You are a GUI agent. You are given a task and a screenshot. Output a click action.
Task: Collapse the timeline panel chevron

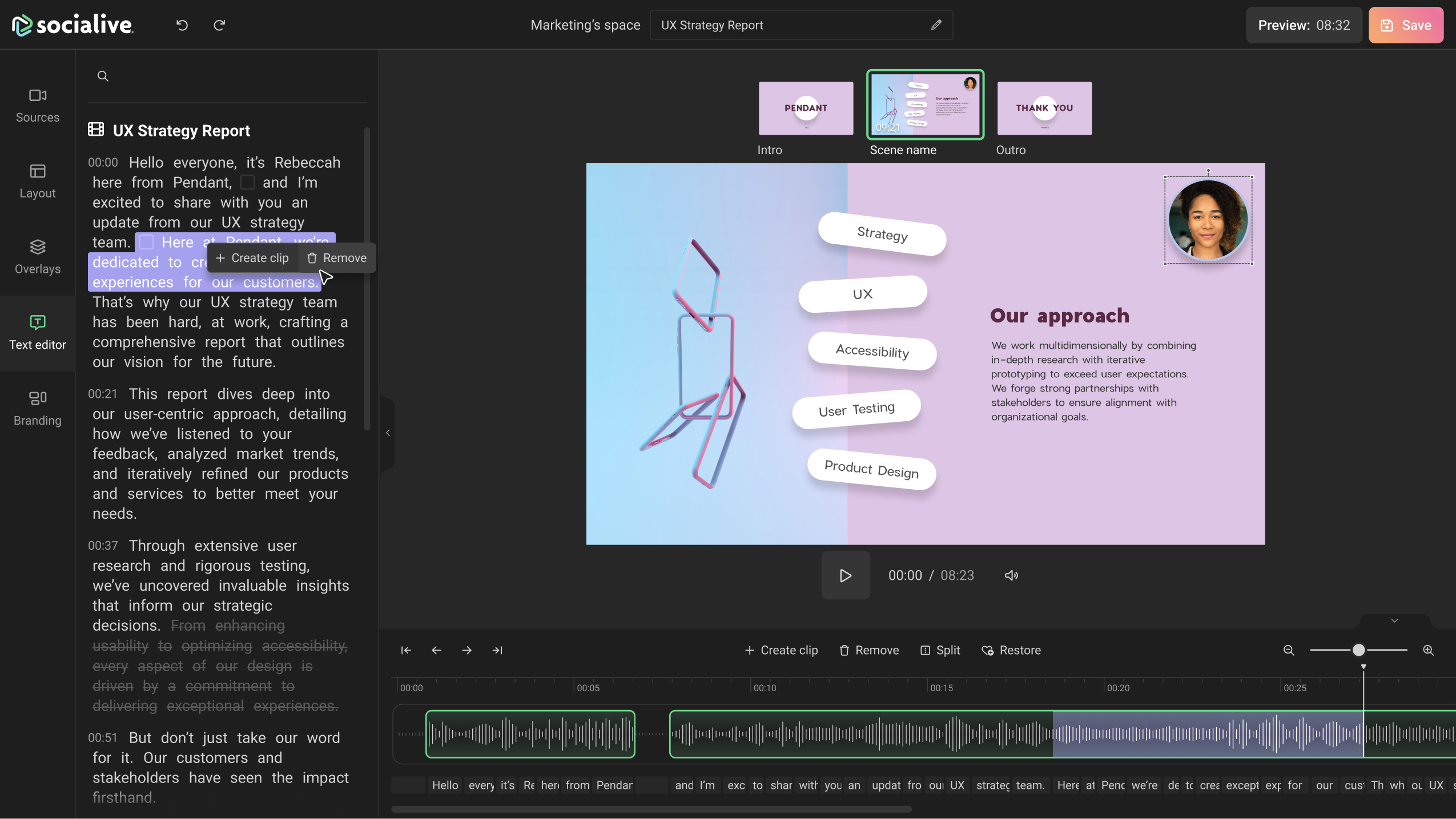tap(1394, 620)
